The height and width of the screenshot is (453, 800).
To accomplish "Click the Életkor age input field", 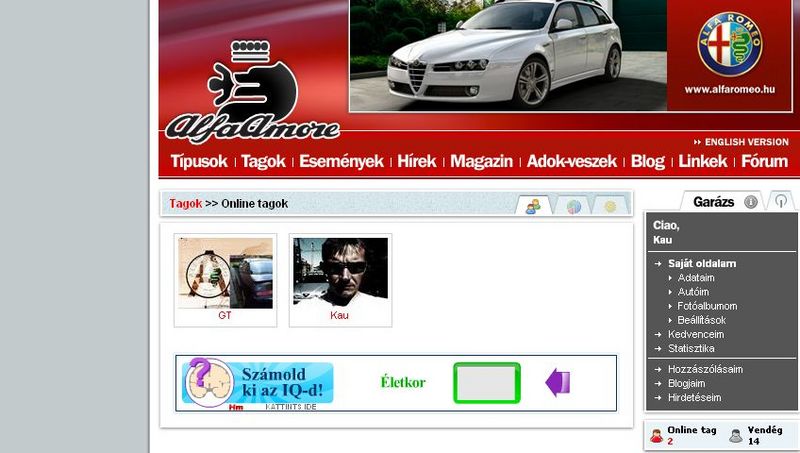I will (487, 383).
